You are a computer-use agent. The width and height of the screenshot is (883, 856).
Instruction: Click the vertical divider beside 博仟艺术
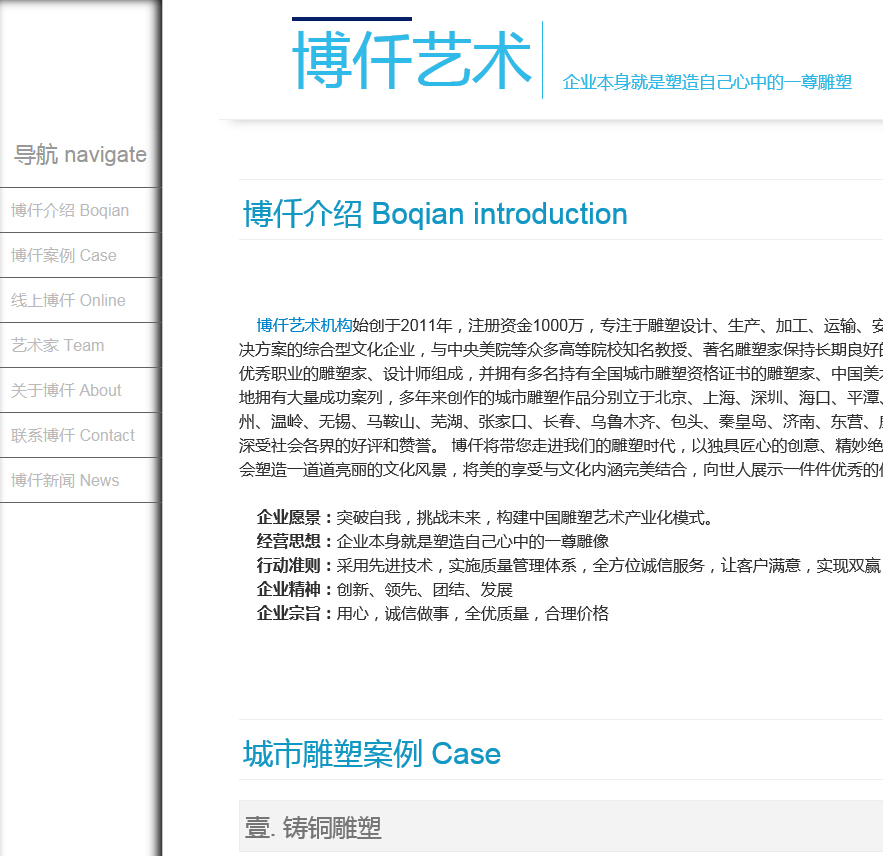pyautogui.click(x=544, y=60)
